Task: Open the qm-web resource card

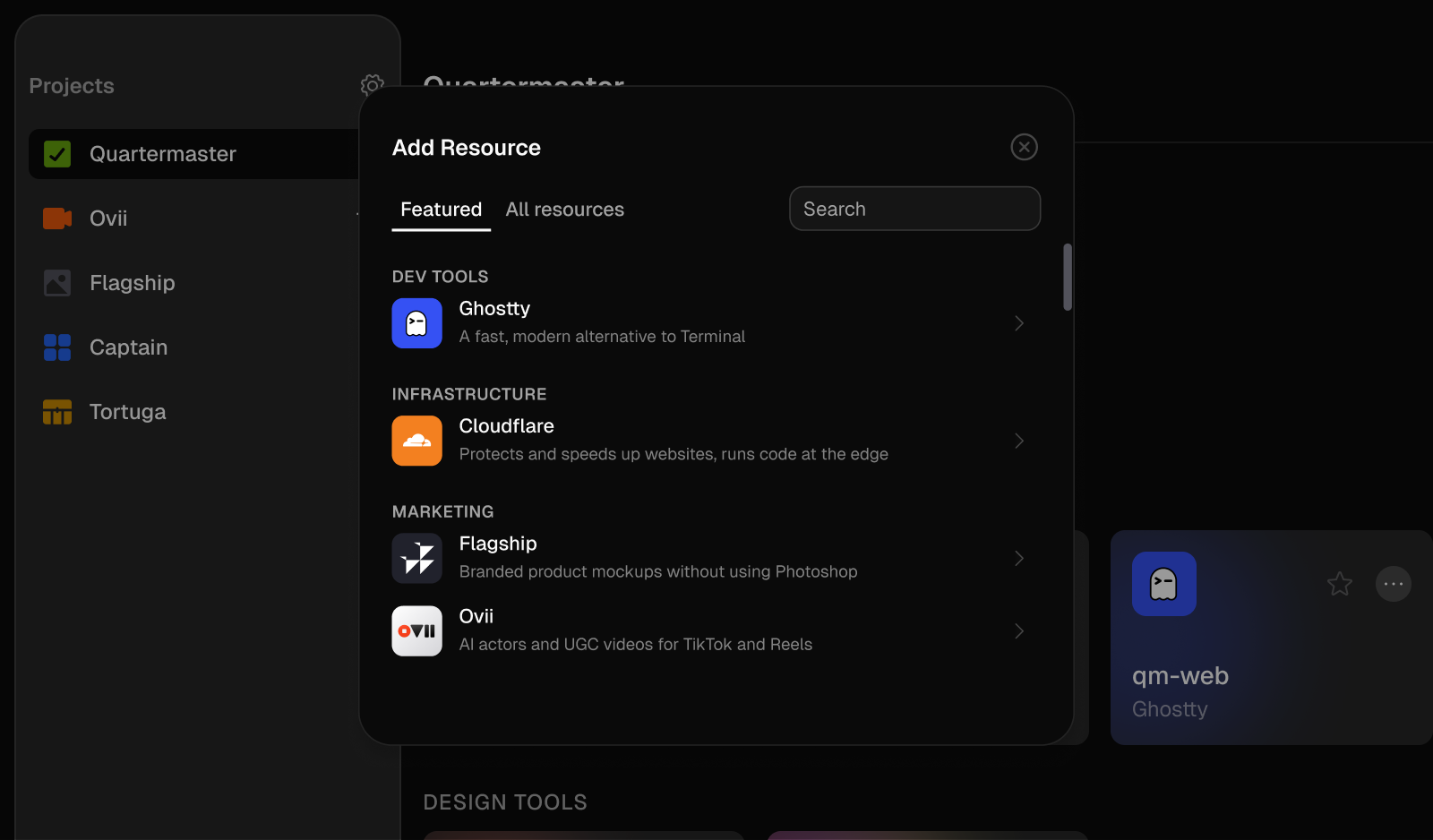Action: pos(1272,638)
